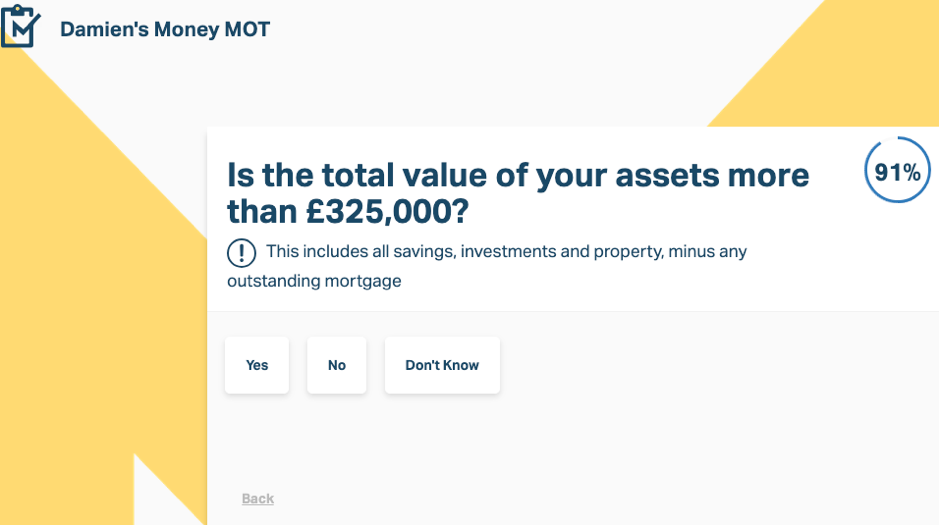
Task: Choose the Don't Know option
Action: 442,365
